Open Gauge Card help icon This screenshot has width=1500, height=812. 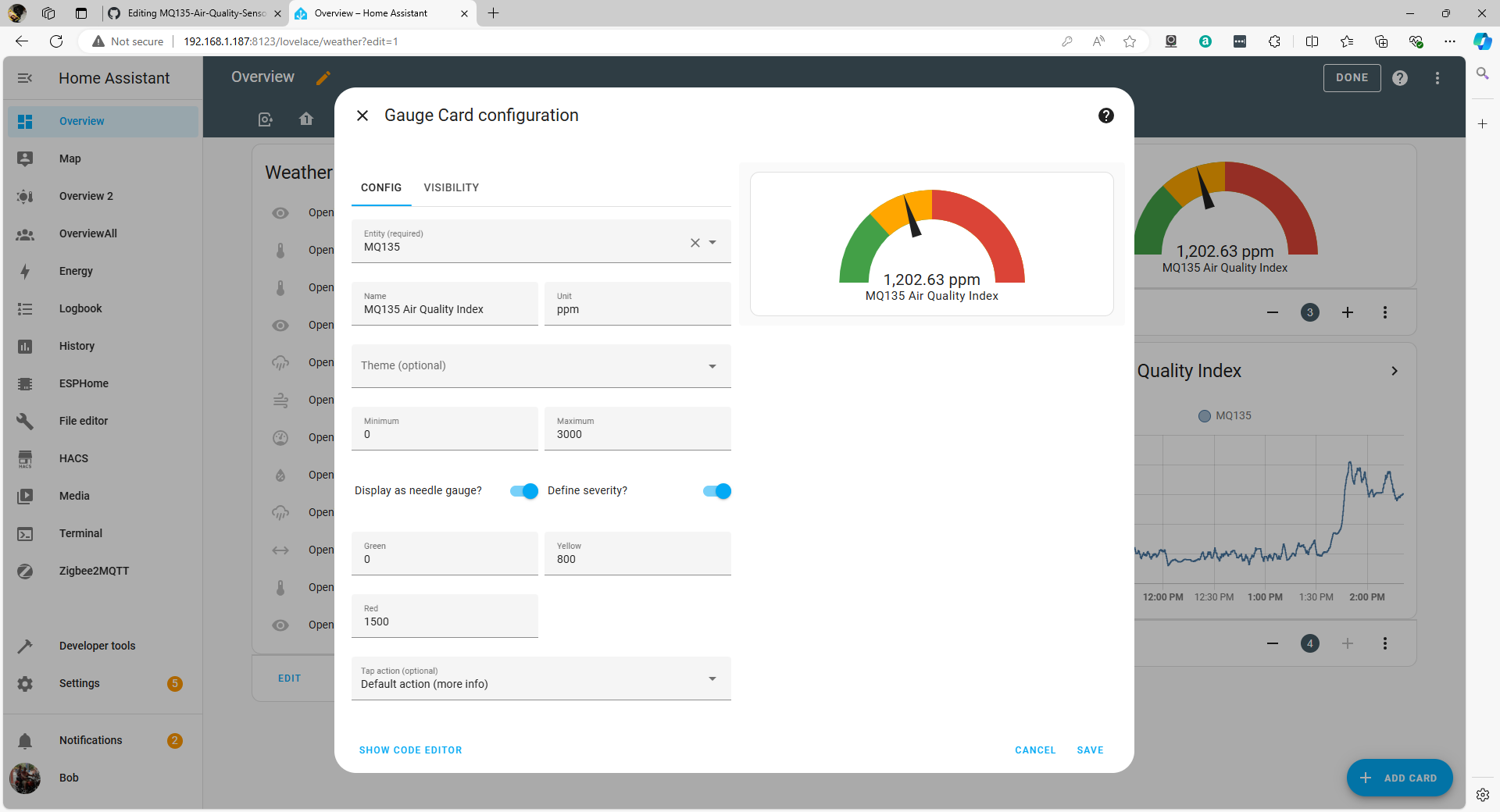pos(1105,116)
